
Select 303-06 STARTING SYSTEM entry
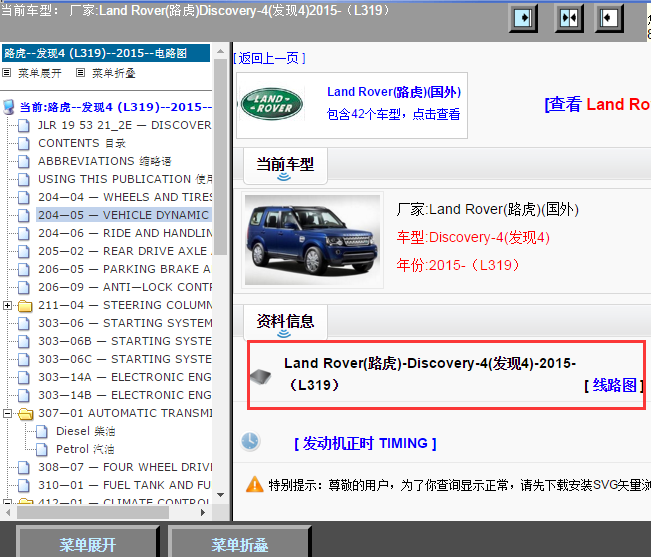(x=125, y=323)
